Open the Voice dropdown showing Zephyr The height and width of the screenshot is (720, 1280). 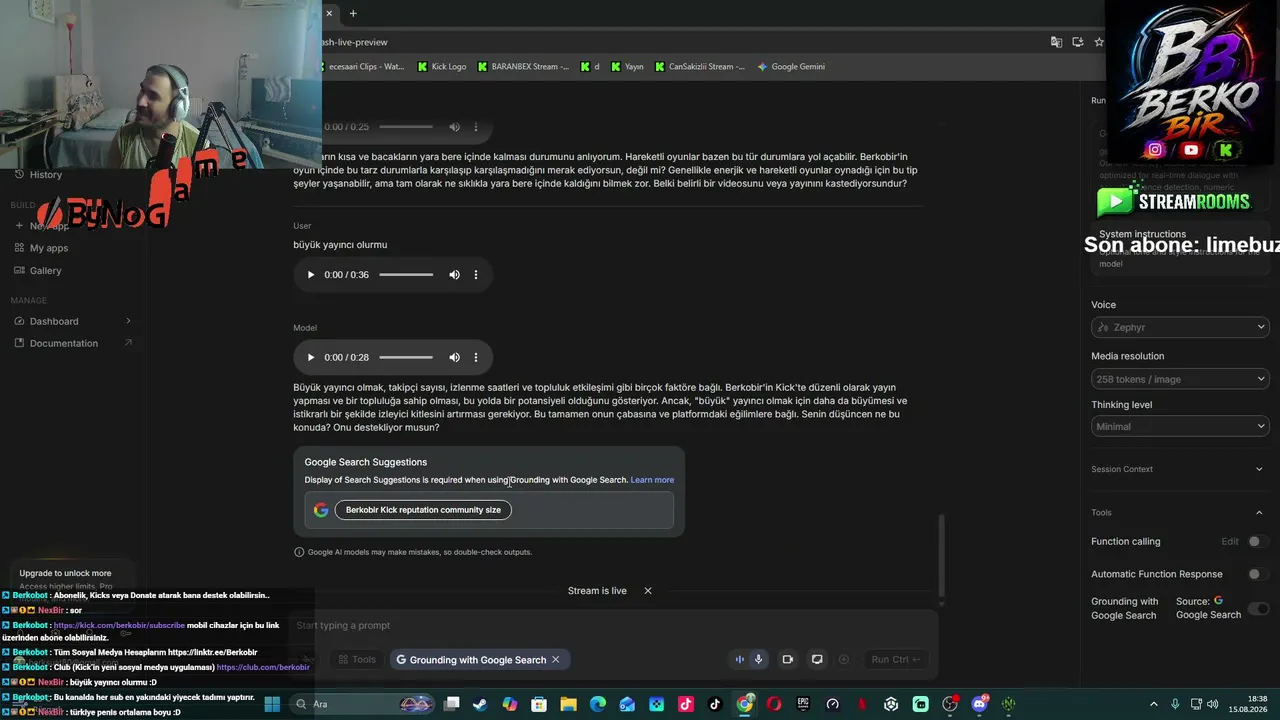1180,327
